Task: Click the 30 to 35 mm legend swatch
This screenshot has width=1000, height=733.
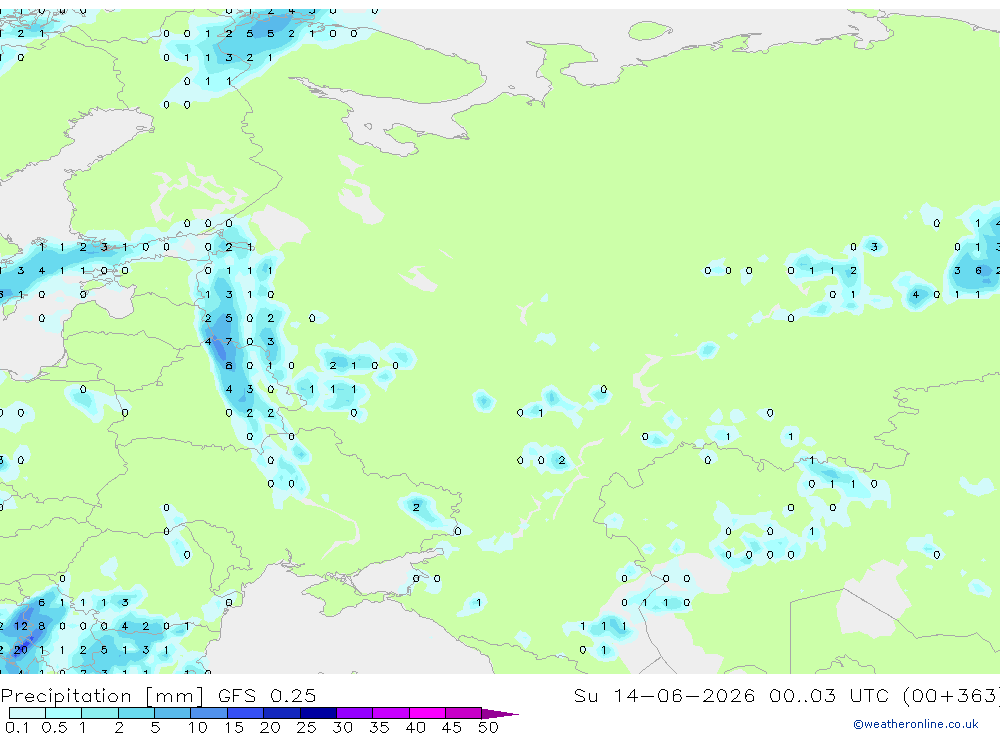Action: (x=355, y=713)
